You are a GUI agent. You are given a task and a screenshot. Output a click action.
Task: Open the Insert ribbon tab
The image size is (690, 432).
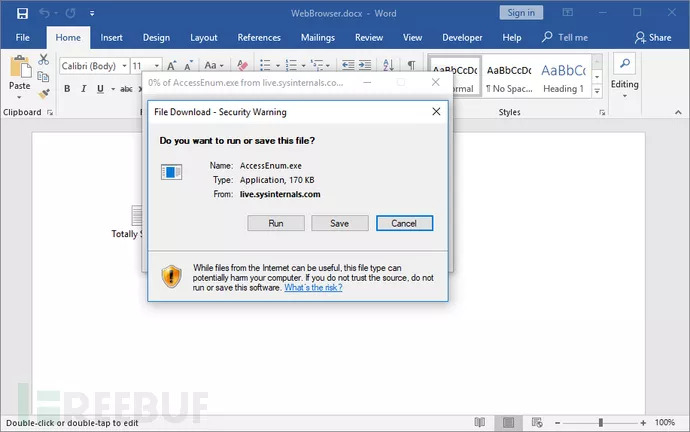[x=112, y=37]
